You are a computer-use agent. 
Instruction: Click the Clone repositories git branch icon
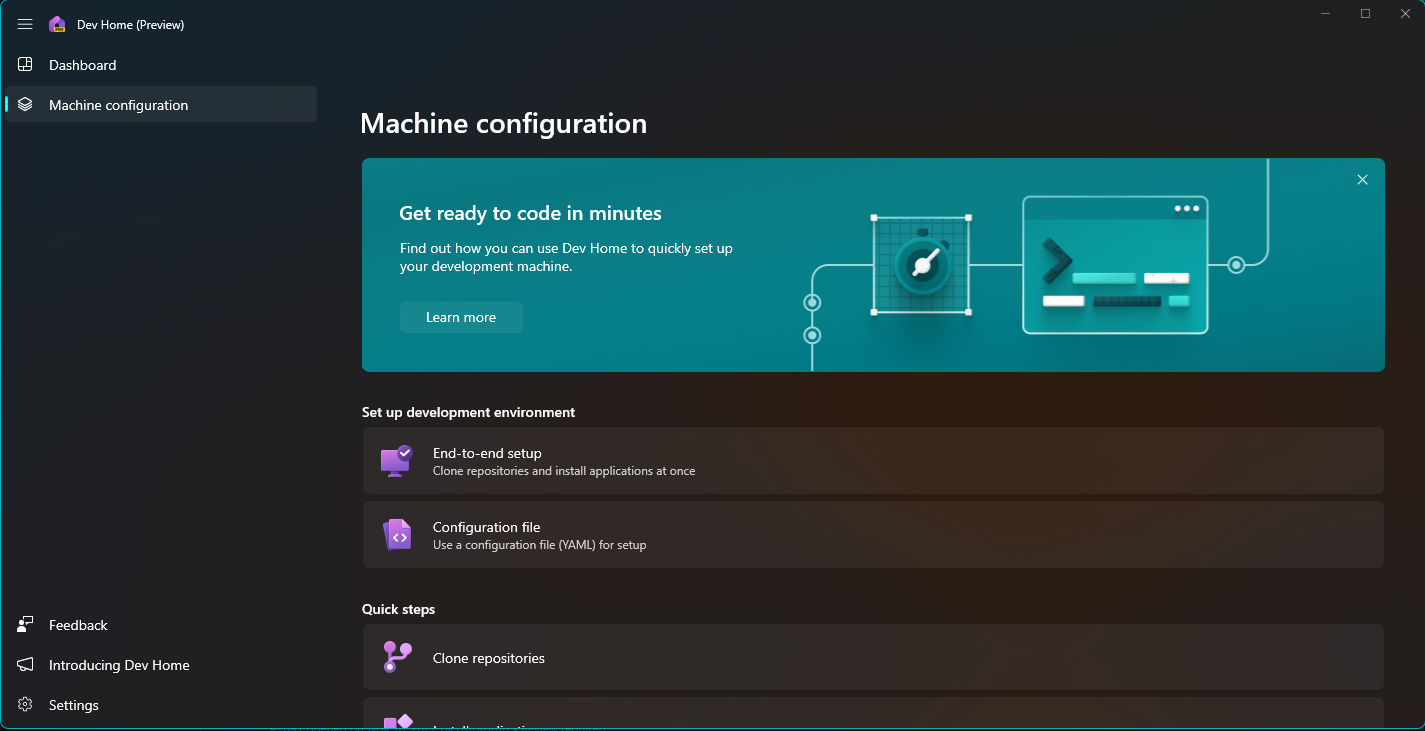click(397, 657)
